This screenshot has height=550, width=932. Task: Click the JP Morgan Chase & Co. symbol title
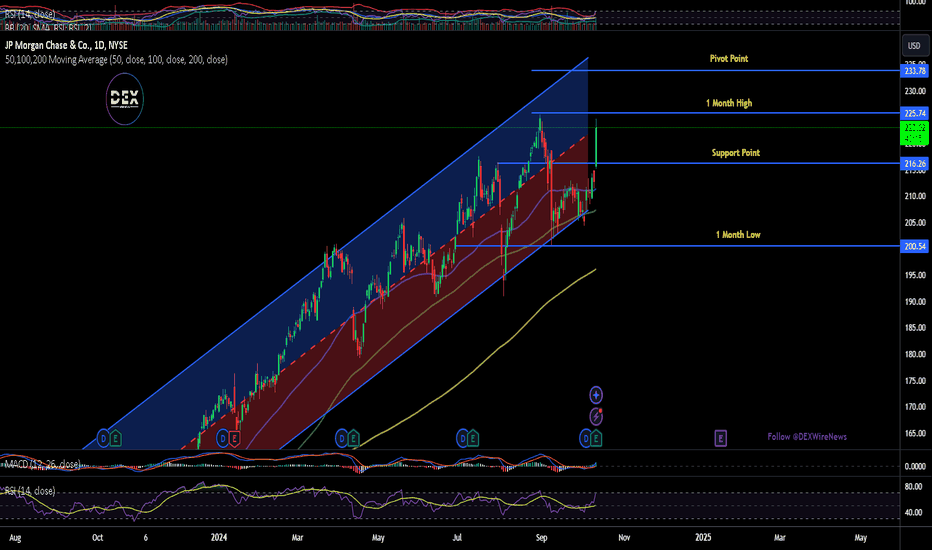66,45
